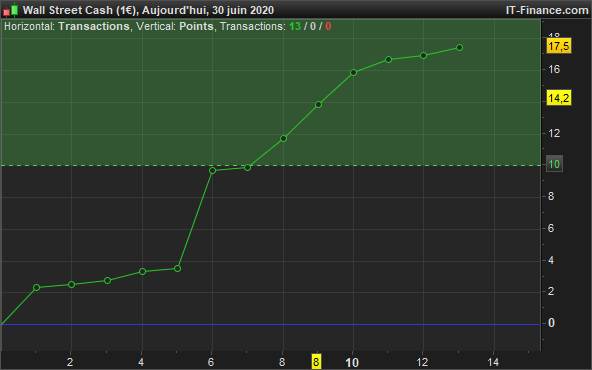This screenshot has height=370, width=592.
Task: Click the vertical axis label 0
Action: 551,323
